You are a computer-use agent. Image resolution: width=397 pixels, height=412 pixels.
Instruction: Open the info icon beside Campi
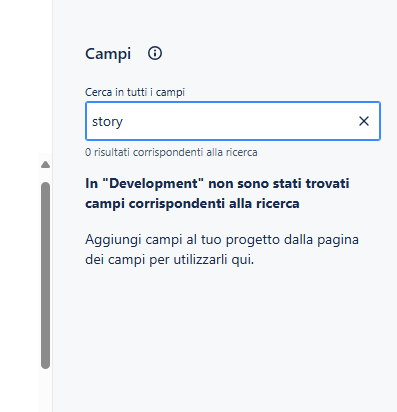coord(155,53)
